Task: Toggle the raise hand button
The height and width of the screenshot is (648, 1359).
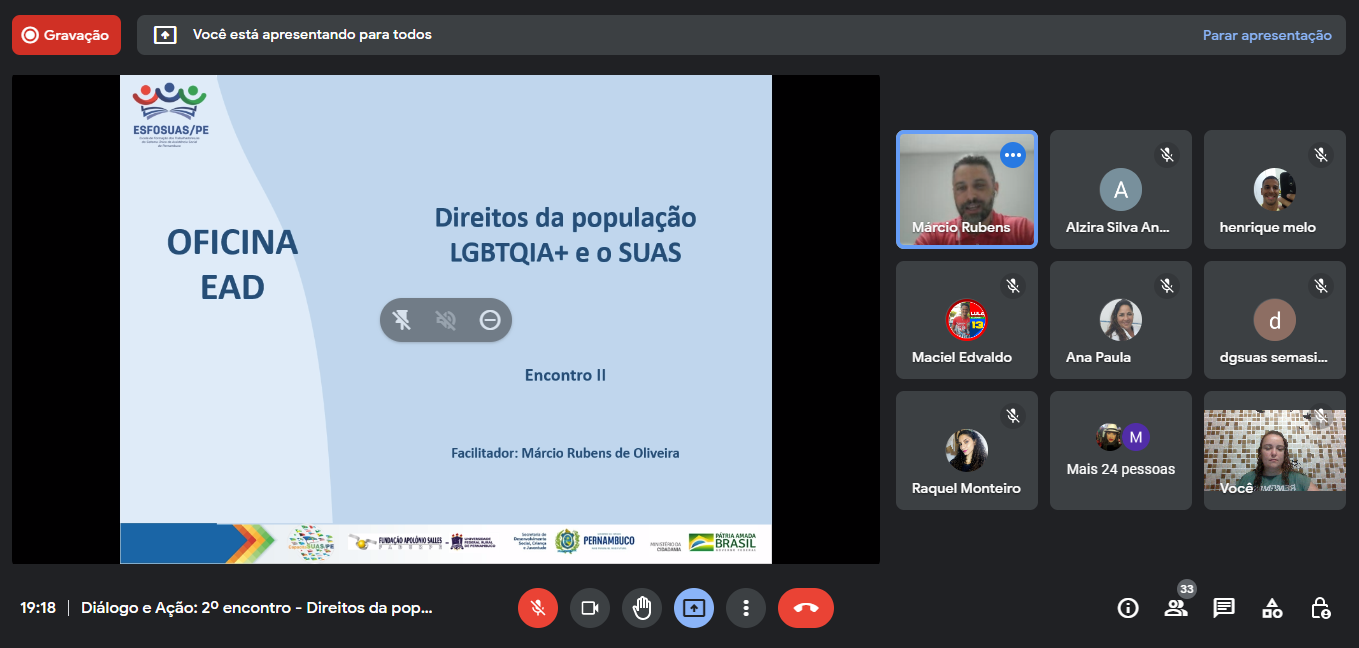Action: point(642,608)
